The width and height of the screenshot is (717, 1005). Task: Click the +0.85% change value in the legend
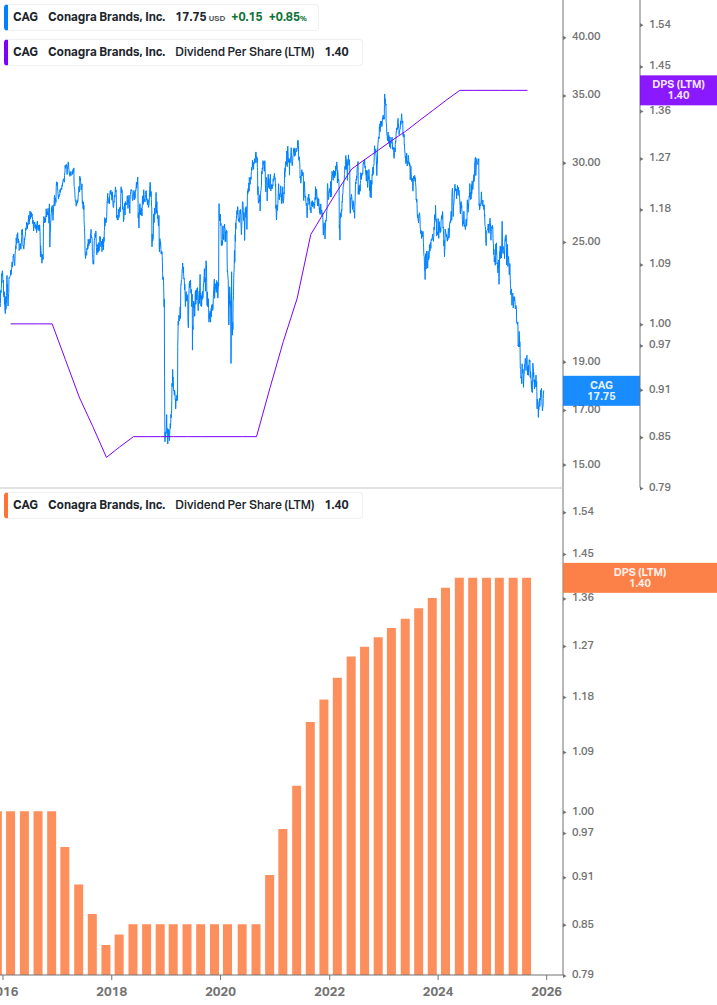[288, 17]
